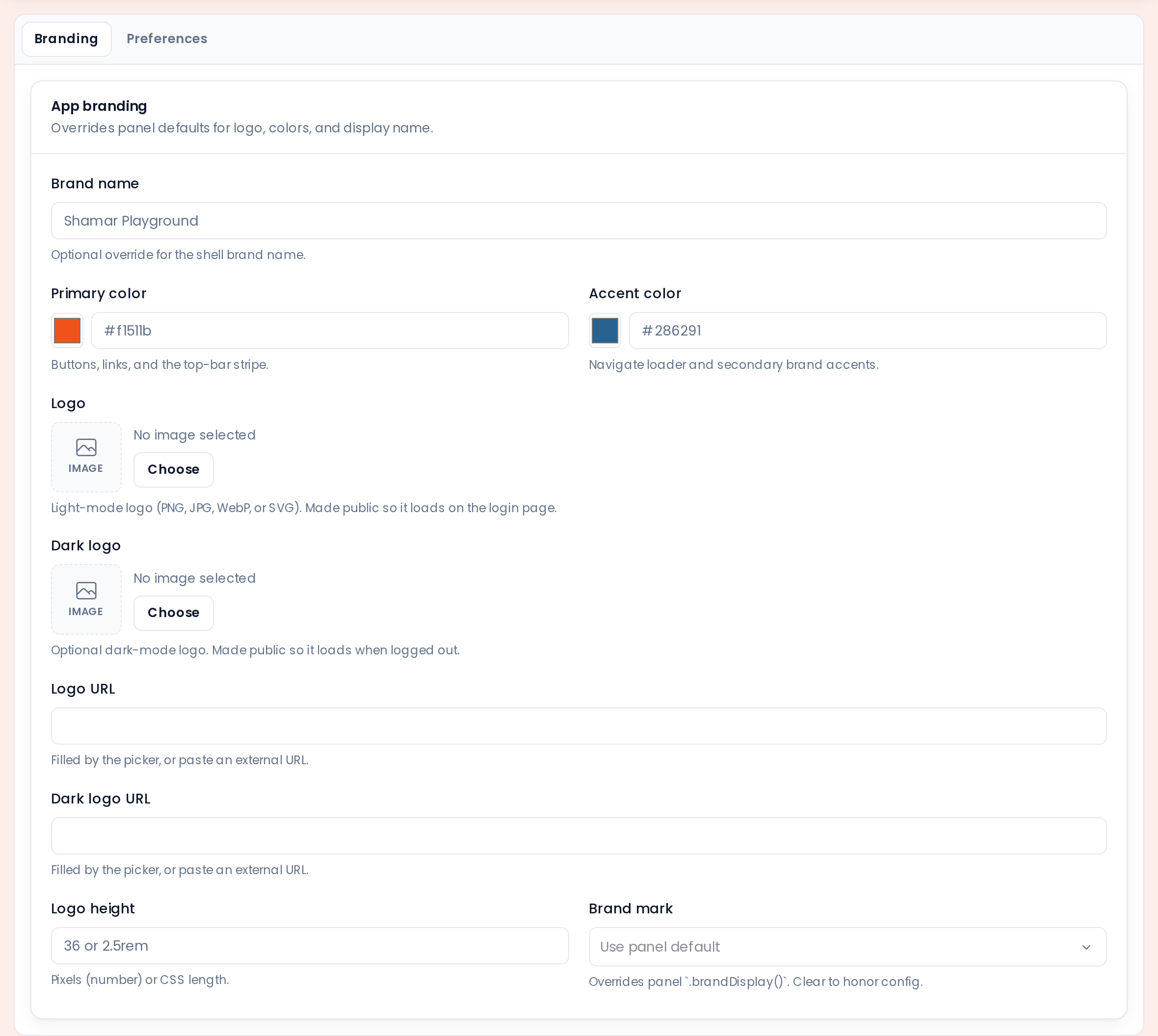1158x1036 pixels.
Task: Open the Brand mark dropdown chevron
Action: [x=1086, y=947]
